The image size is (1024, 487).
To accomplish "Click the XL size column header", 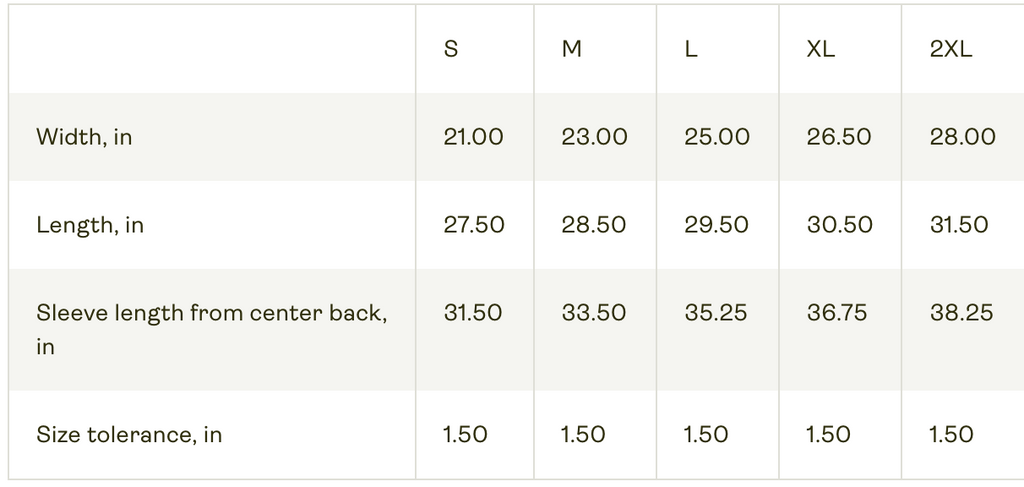I will (821, 49).
